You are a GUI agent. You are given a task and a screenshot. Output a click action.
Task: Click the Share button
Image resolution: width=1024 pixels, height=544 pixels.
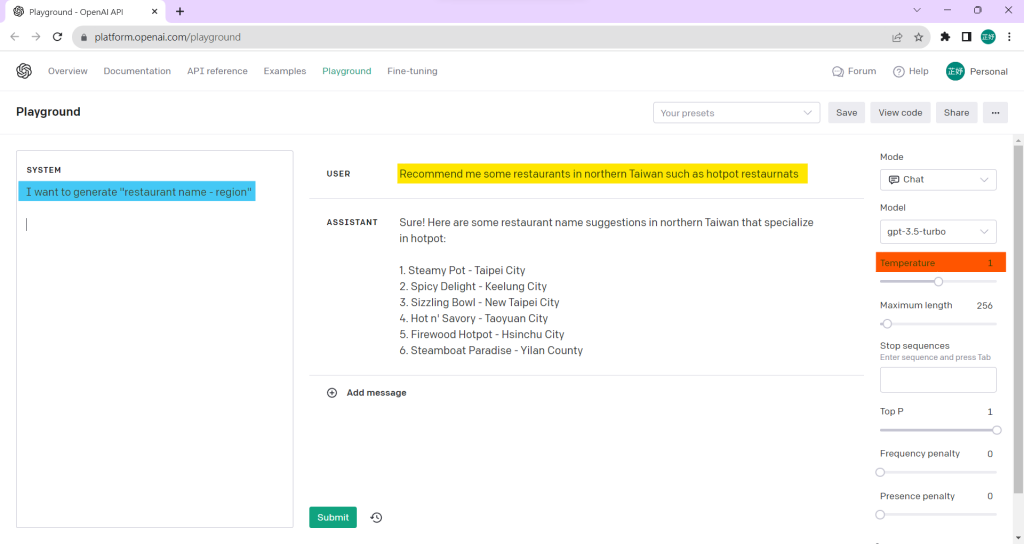[956, 112]
